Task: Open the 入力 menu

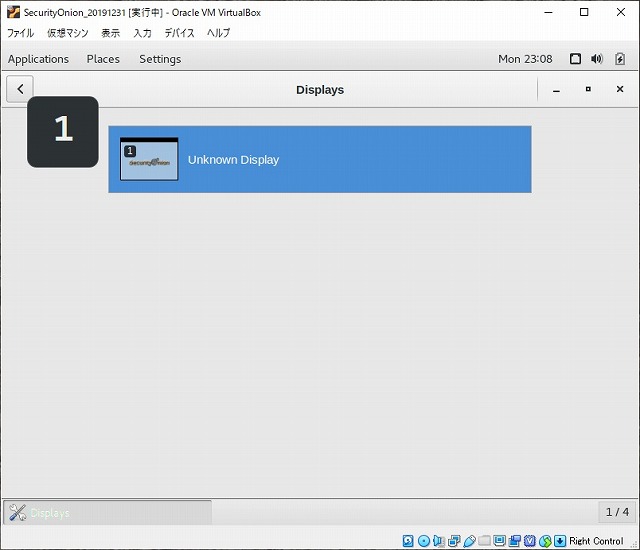Action: [142, 33]
